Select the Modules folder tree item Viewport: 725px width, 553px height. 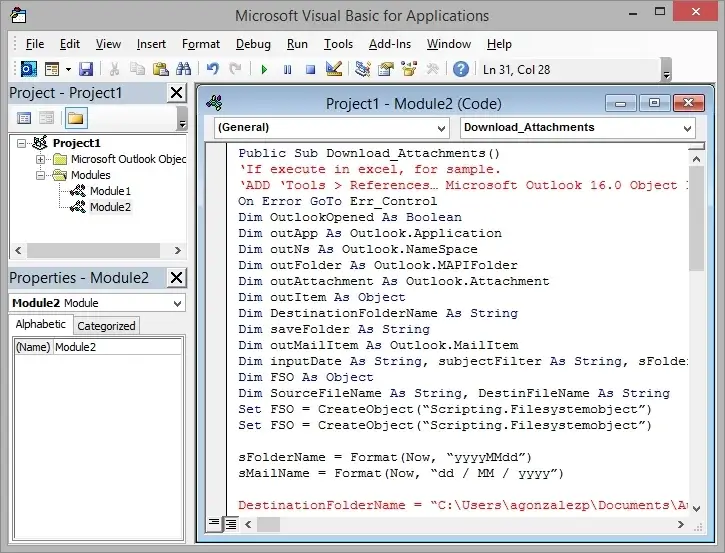[91, 175]
